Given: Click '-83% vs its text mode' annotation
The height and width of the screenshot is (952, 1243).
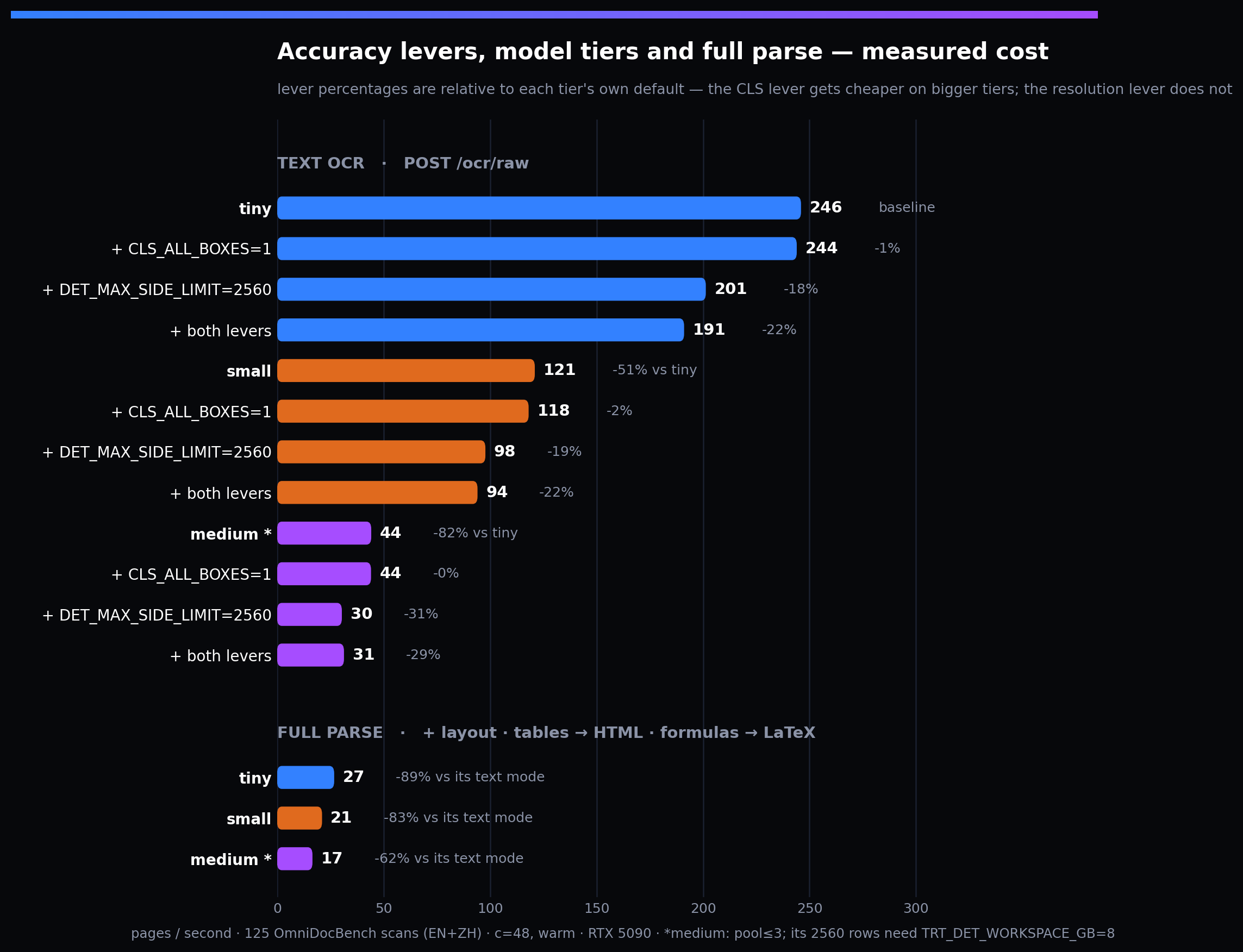Looking at the screenshot, I should point(458,818).
